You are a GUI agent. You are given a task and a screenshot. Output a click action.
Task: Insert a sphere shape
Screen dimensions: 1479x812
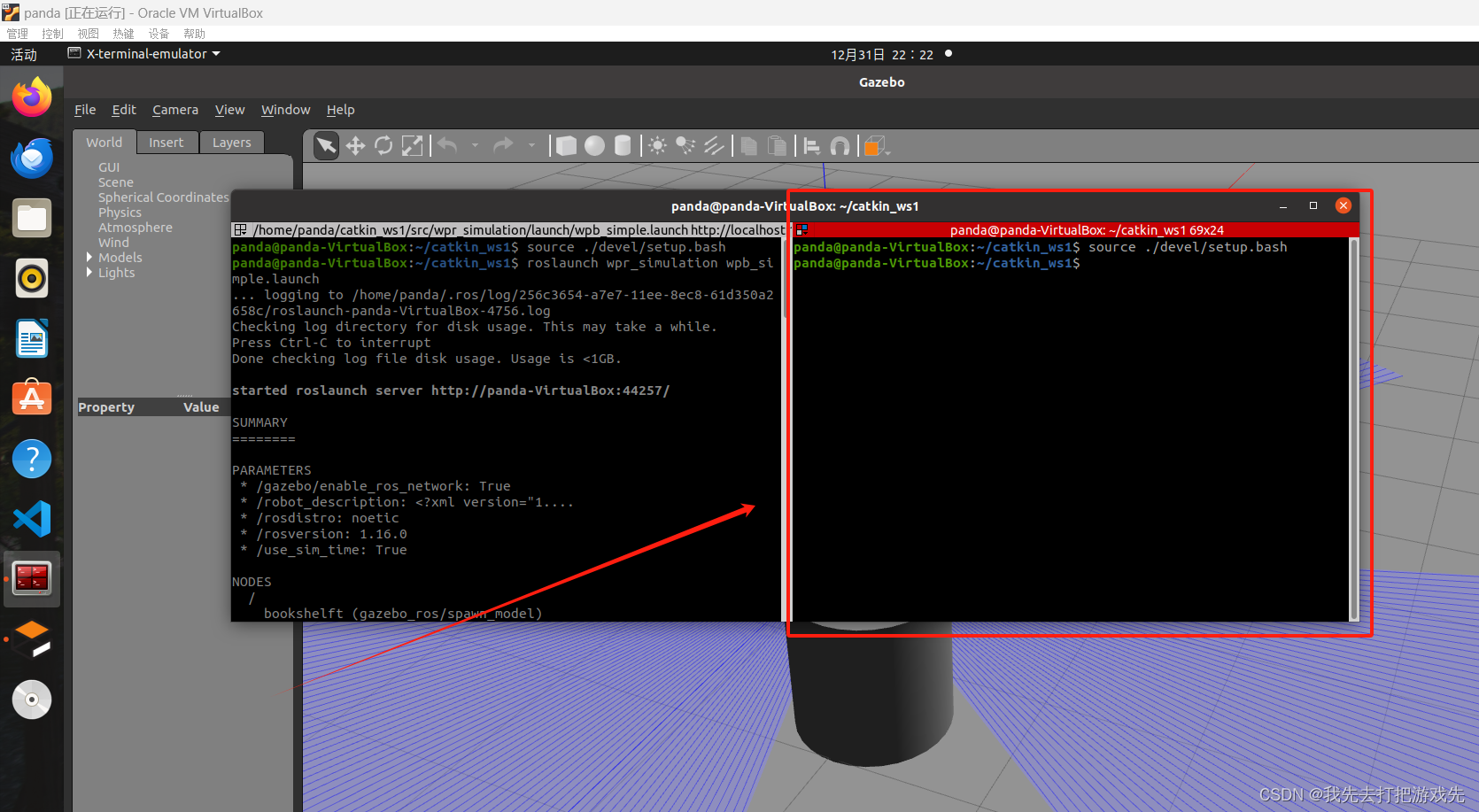pos(594,145)
